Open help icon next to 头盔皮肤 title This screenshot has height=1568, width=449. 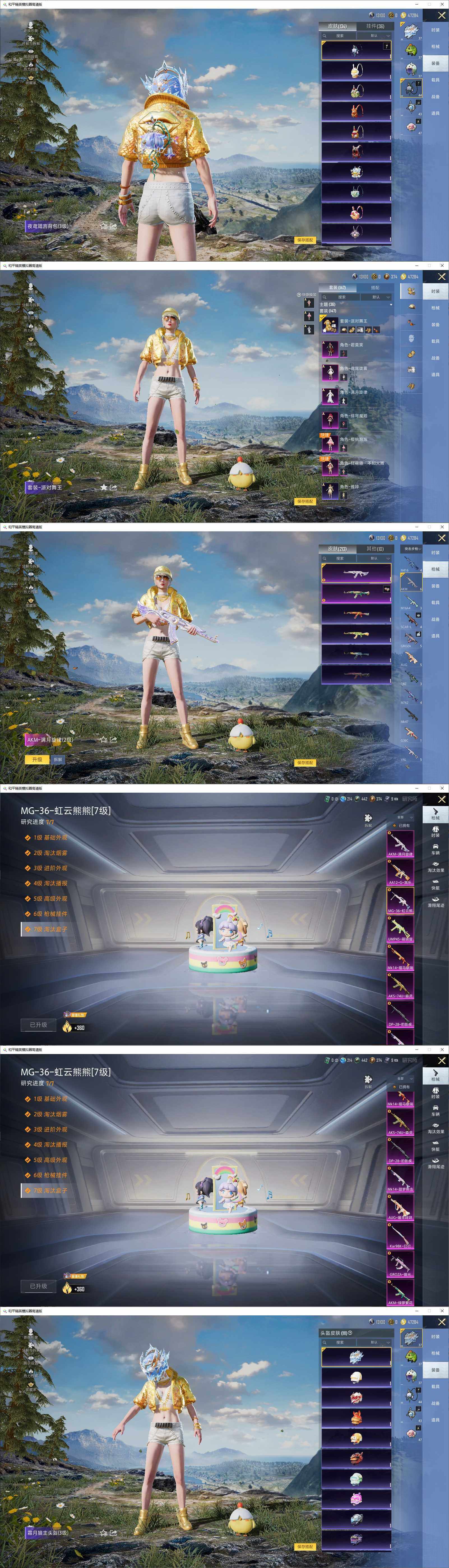(350, 1333)
